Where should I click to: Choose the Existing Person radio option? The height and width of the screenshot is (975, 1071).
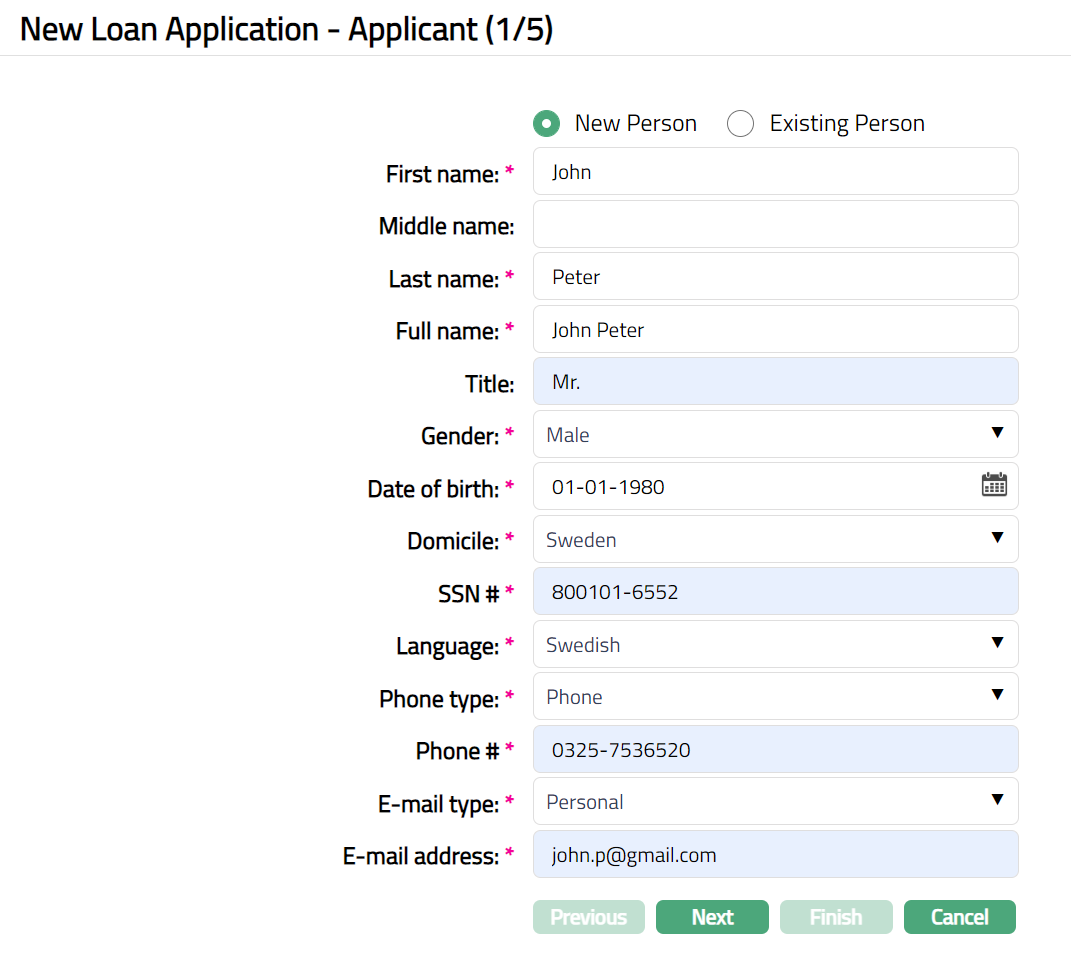[740, 124]
